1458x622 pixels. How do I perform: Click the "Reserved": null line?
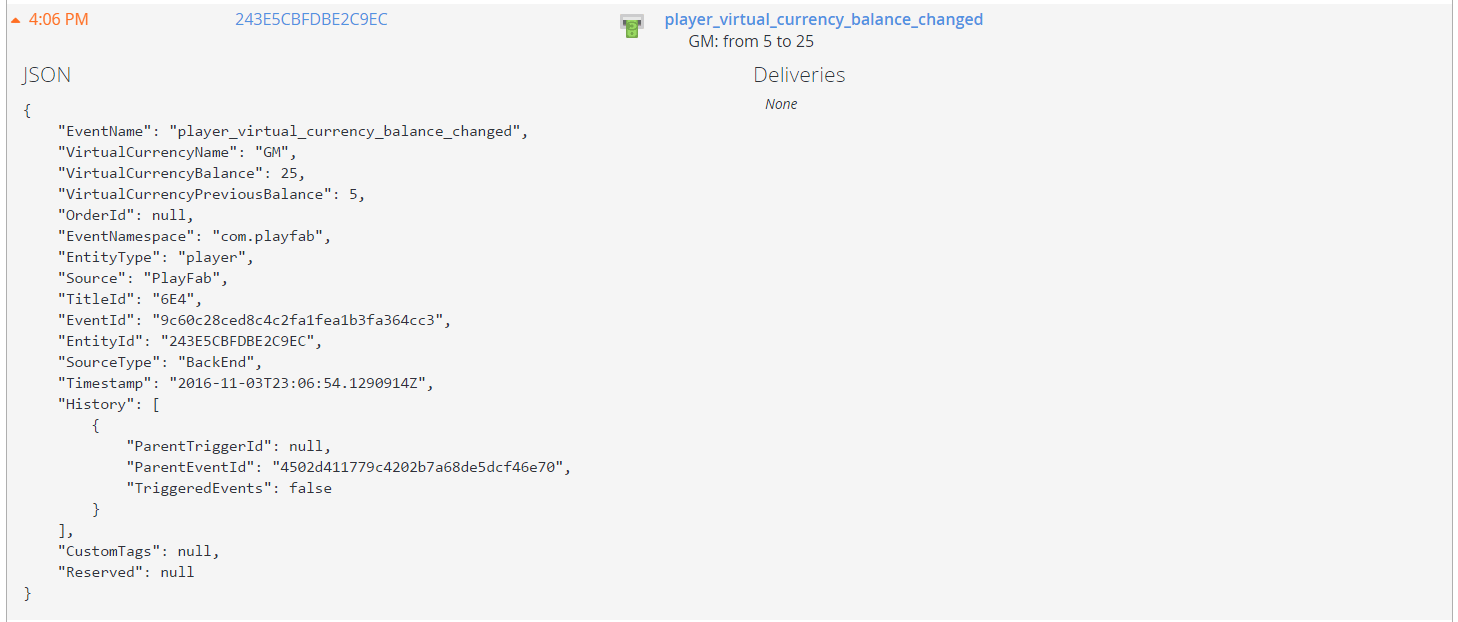coord(126,572)
